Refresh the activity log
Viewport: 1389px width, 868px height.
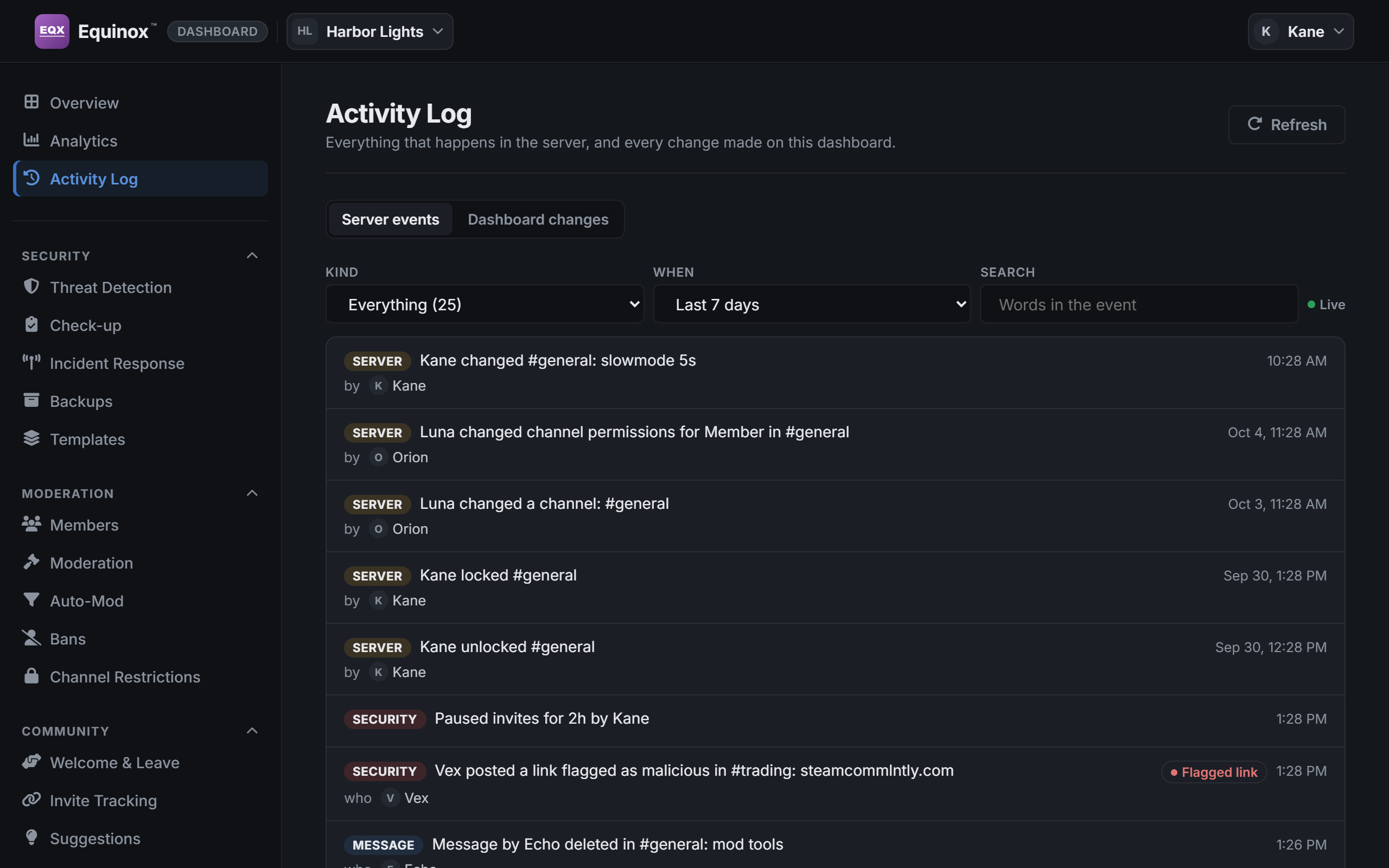point(1286,125)
